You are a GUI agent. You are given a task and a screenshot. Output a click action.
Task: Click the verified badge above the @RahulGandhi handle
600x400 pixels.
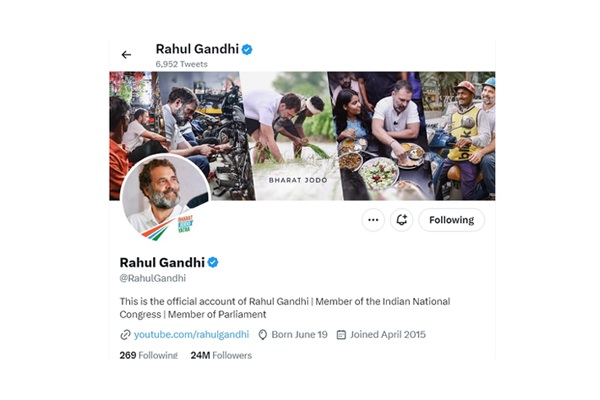click(x=213, y=263)
